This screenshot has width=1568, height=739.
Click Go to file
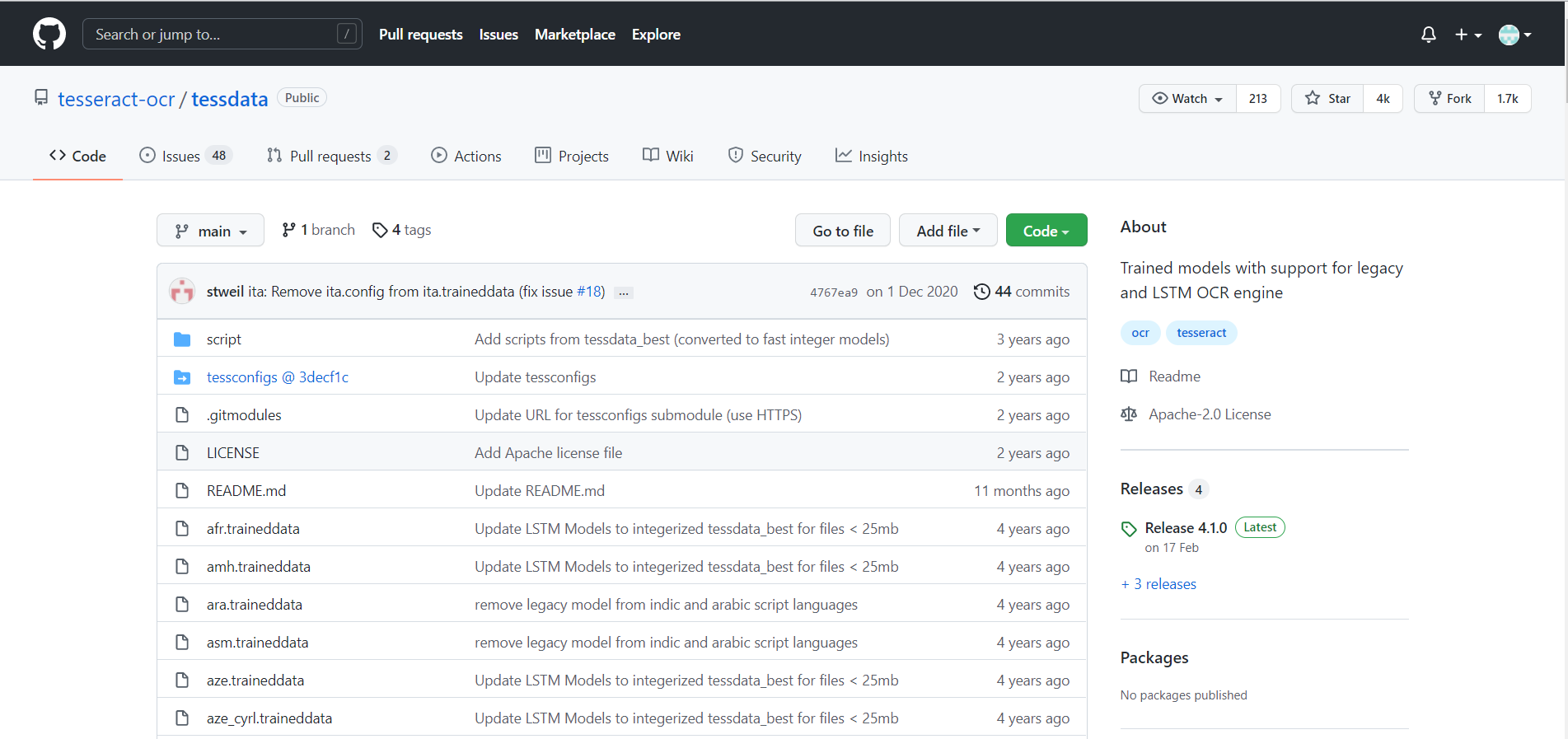pyautogui.click(x=843, y=230)
